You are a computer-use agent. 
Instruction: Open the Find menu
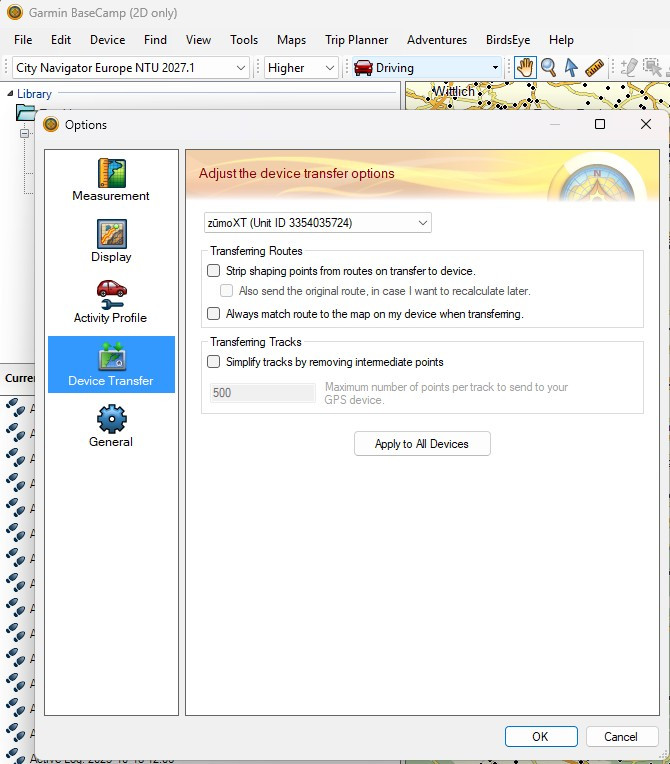[155, 39]
